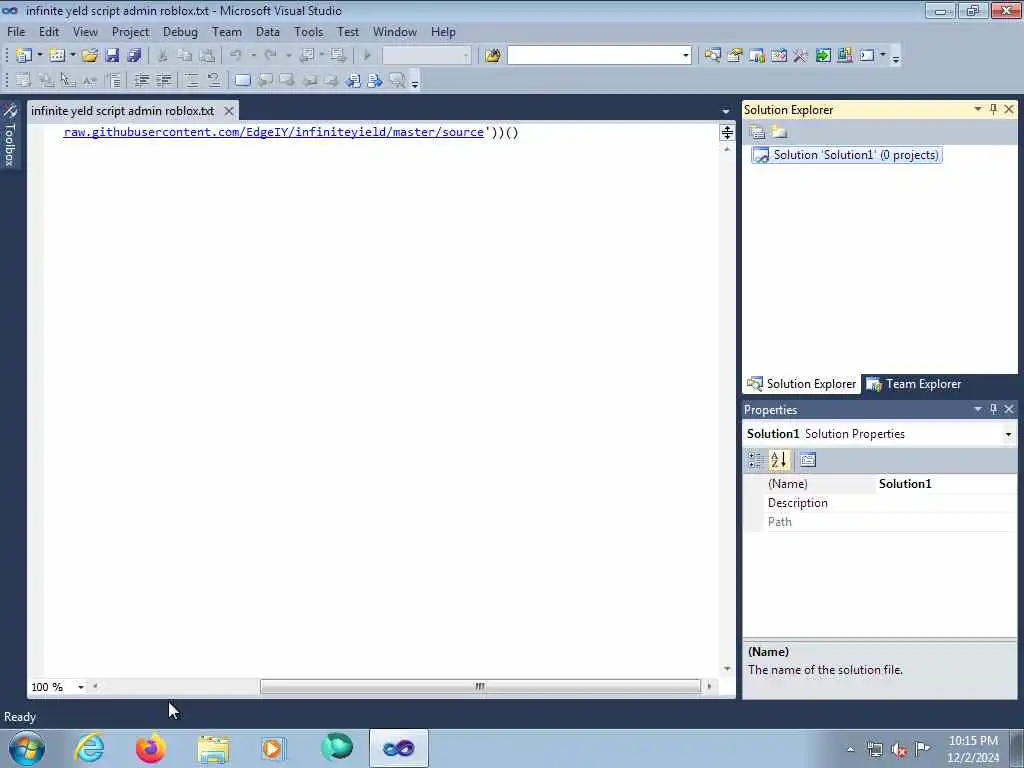
Task: Launch Internet Explorer from the taskbar
Action: click(x=89, y=748)
